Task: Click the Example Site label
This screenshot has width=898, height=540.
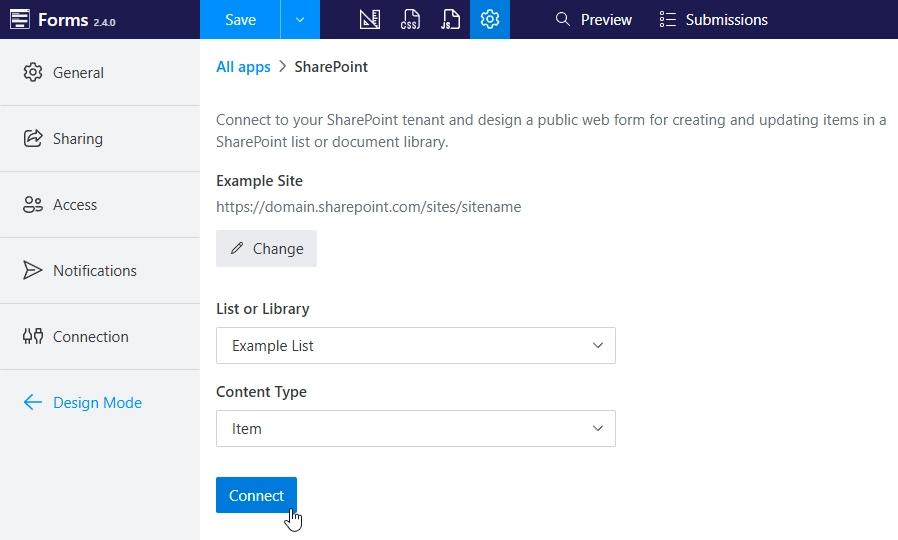Action: (x=259, y=181)
